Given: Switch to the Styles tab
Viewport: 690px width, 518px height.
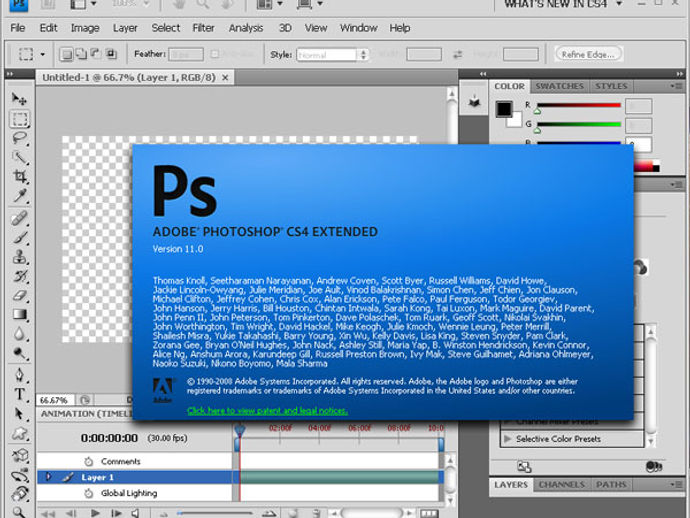Looking at the screenshot, I should click(x=611, y=86).
